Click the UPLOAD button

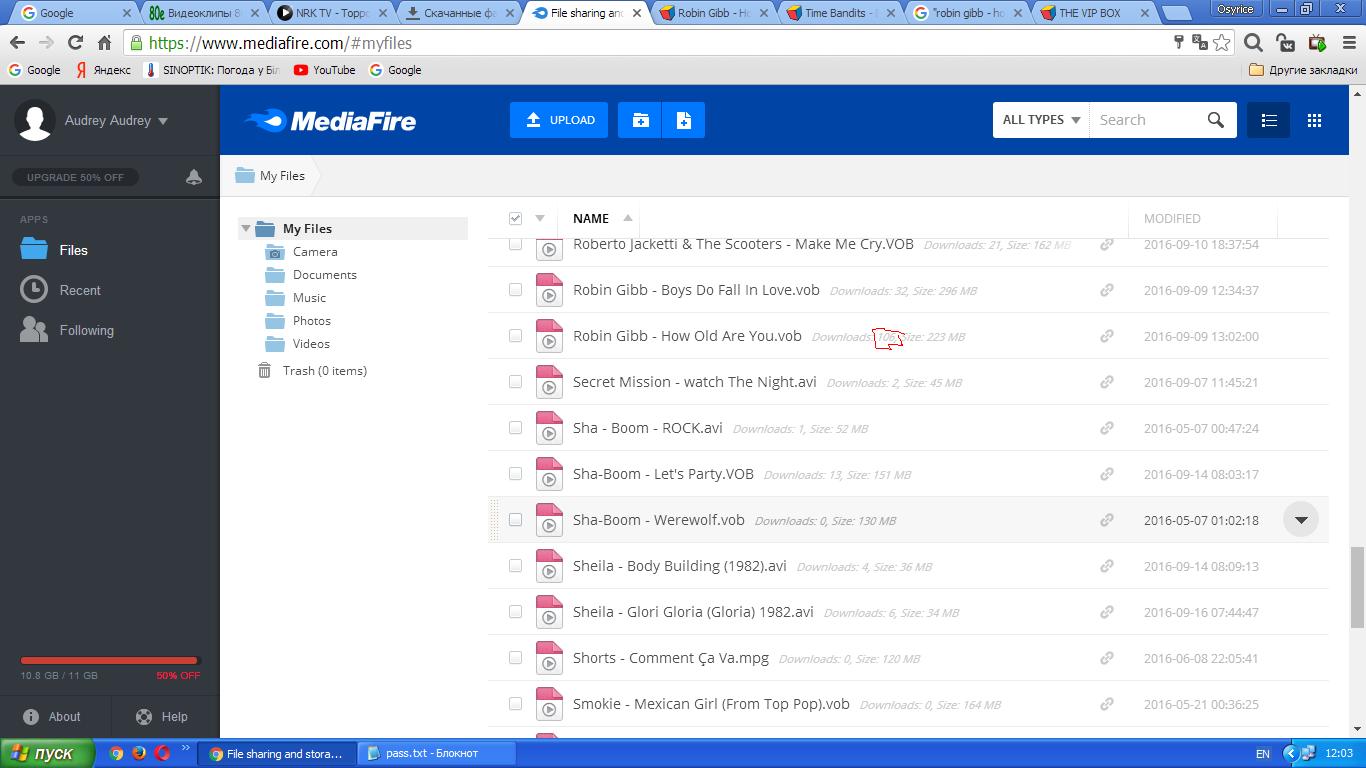point(559,120)
